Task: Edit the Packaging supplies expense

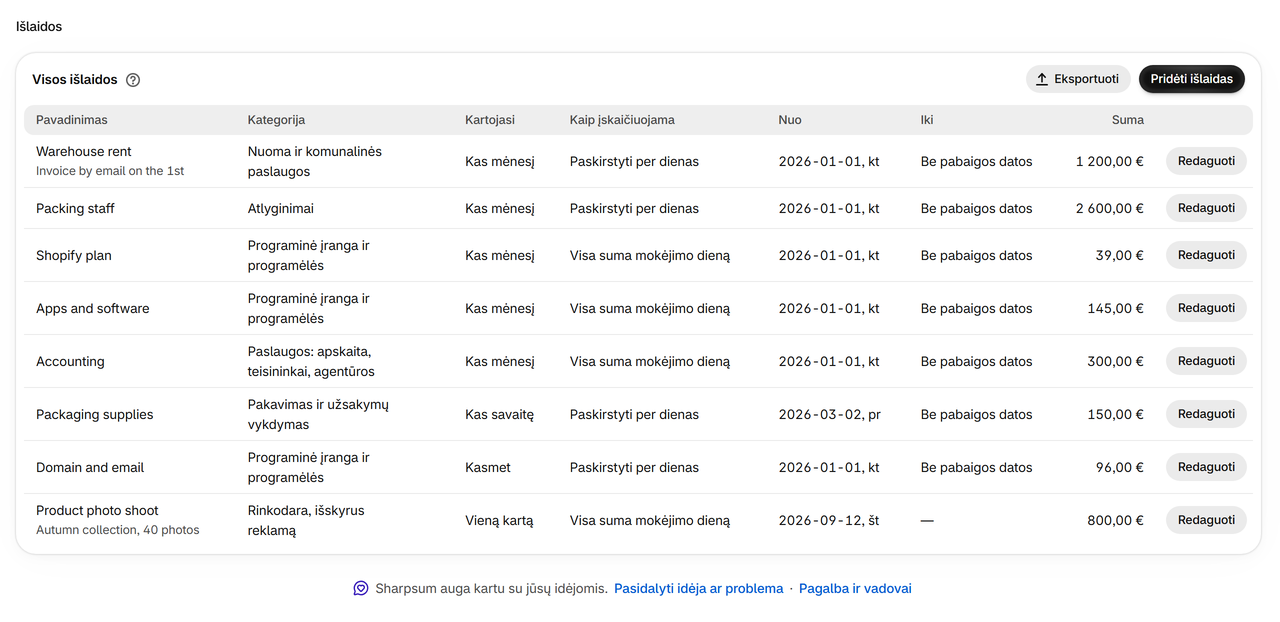Action: [1206, 414]
